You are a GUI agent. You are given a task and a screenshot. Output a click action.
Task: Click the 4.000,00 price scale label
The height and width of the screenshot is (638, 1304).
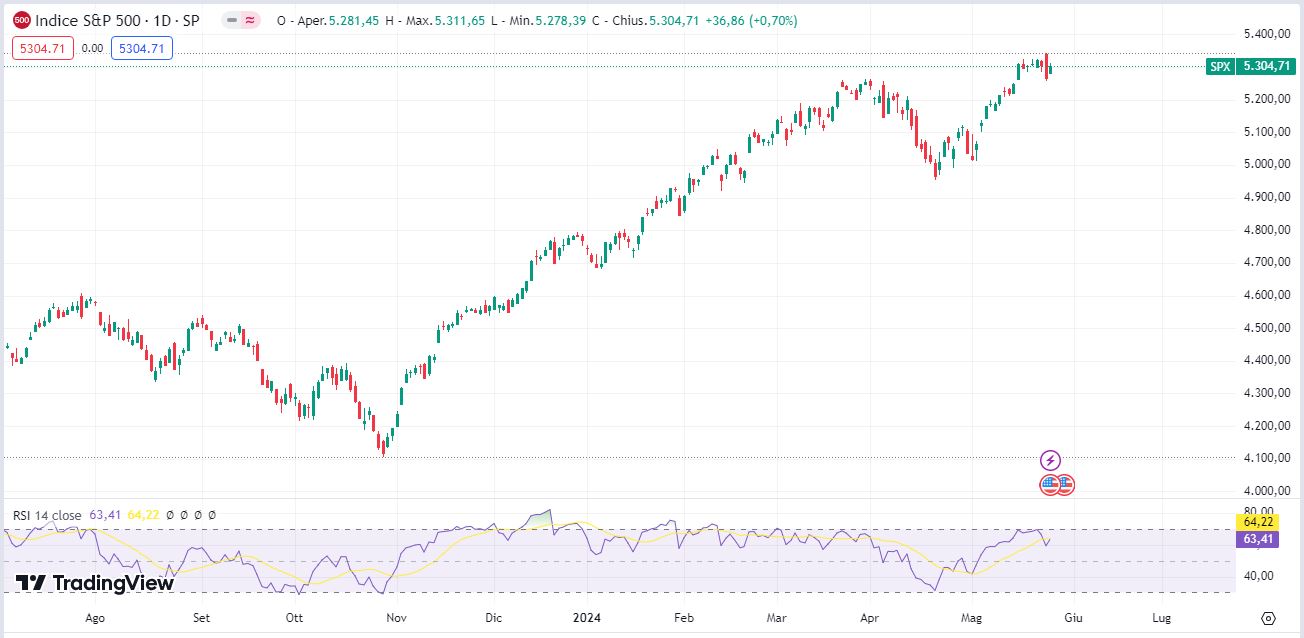pos(1269,491)
